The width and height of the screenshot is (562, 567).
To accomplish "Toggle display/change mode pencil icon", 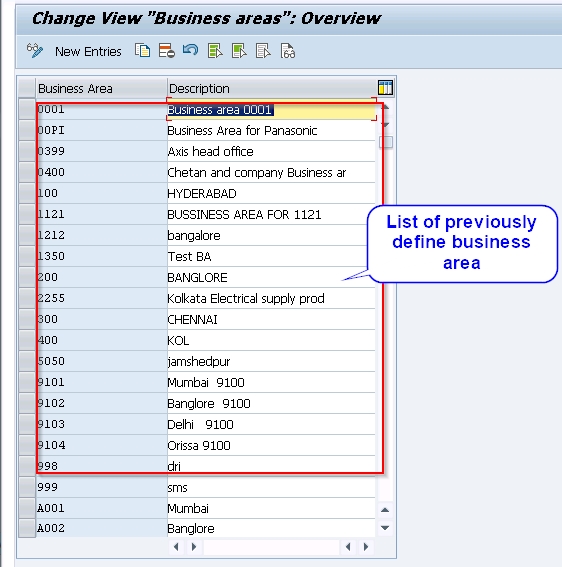I will click(x=35, y=51).
